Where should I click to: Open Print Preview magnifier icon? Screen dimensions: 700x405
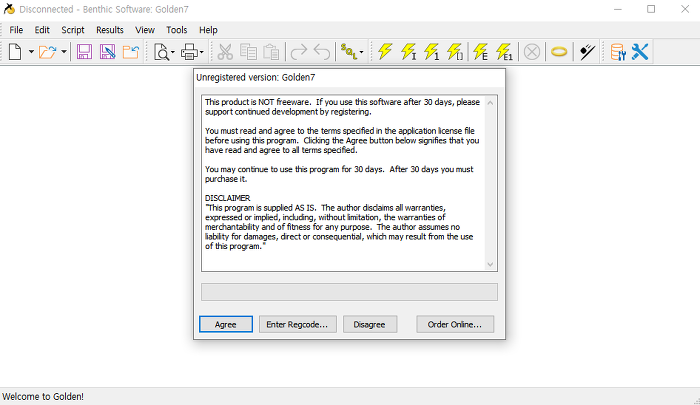coord(161,52)
